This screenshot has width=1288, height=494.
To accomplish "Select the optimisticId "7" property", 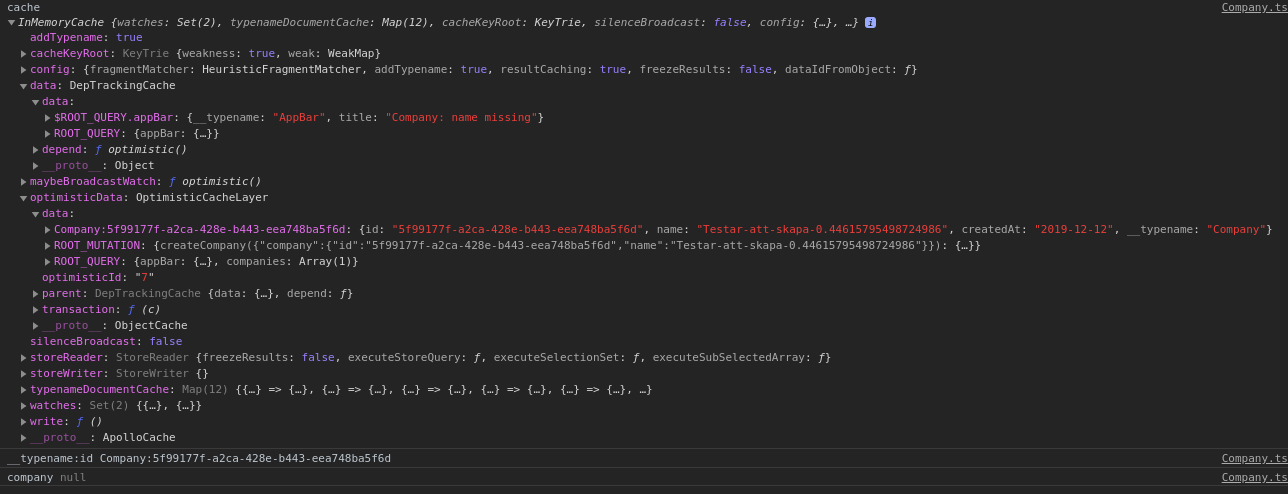I will point(98,278).
